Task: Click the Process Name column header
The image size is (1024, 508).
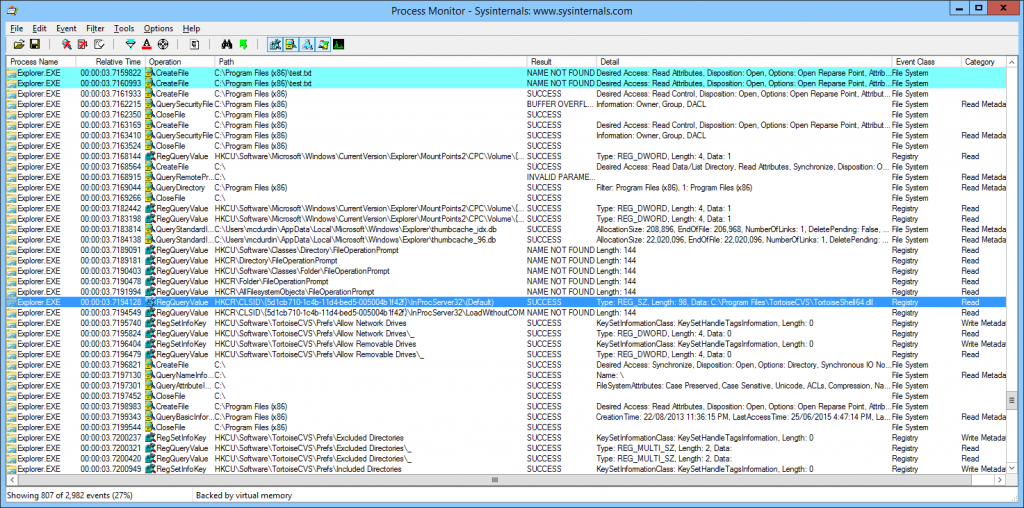Action: click(41, 61)
